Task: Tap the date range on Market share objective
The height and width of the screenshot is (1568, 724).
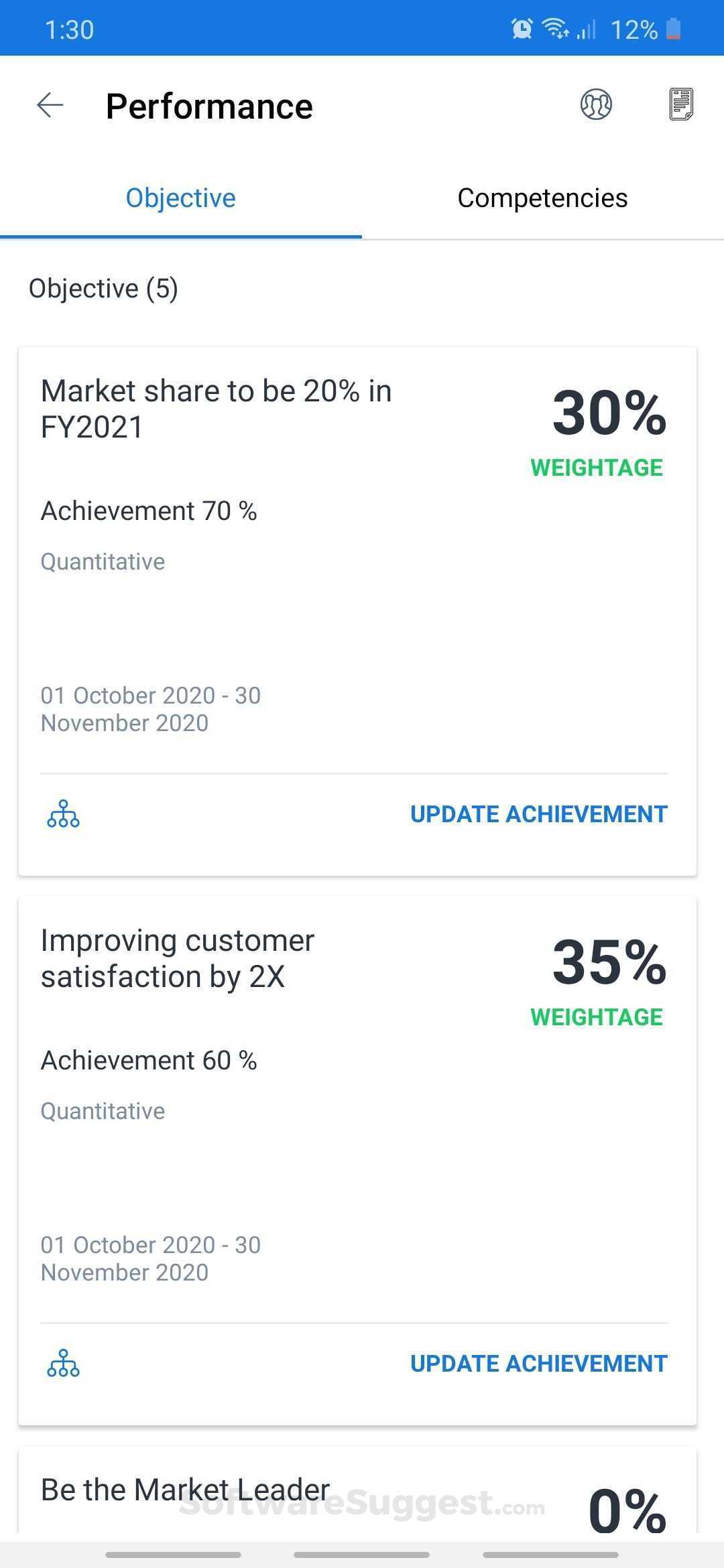Action: tap(150, 709)
